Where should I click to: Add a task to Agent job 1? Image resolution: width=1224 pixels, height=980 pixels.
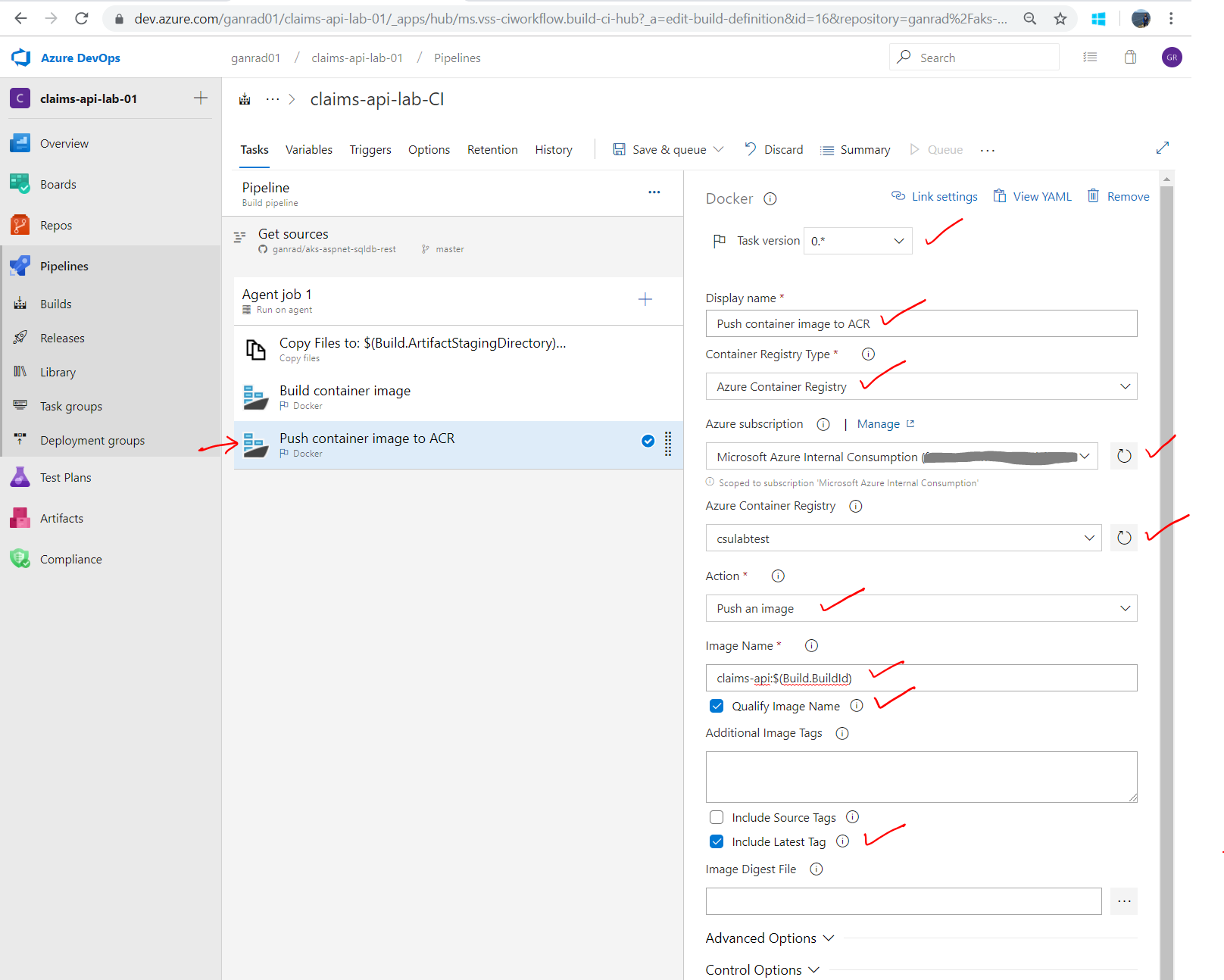coord(645,299)
